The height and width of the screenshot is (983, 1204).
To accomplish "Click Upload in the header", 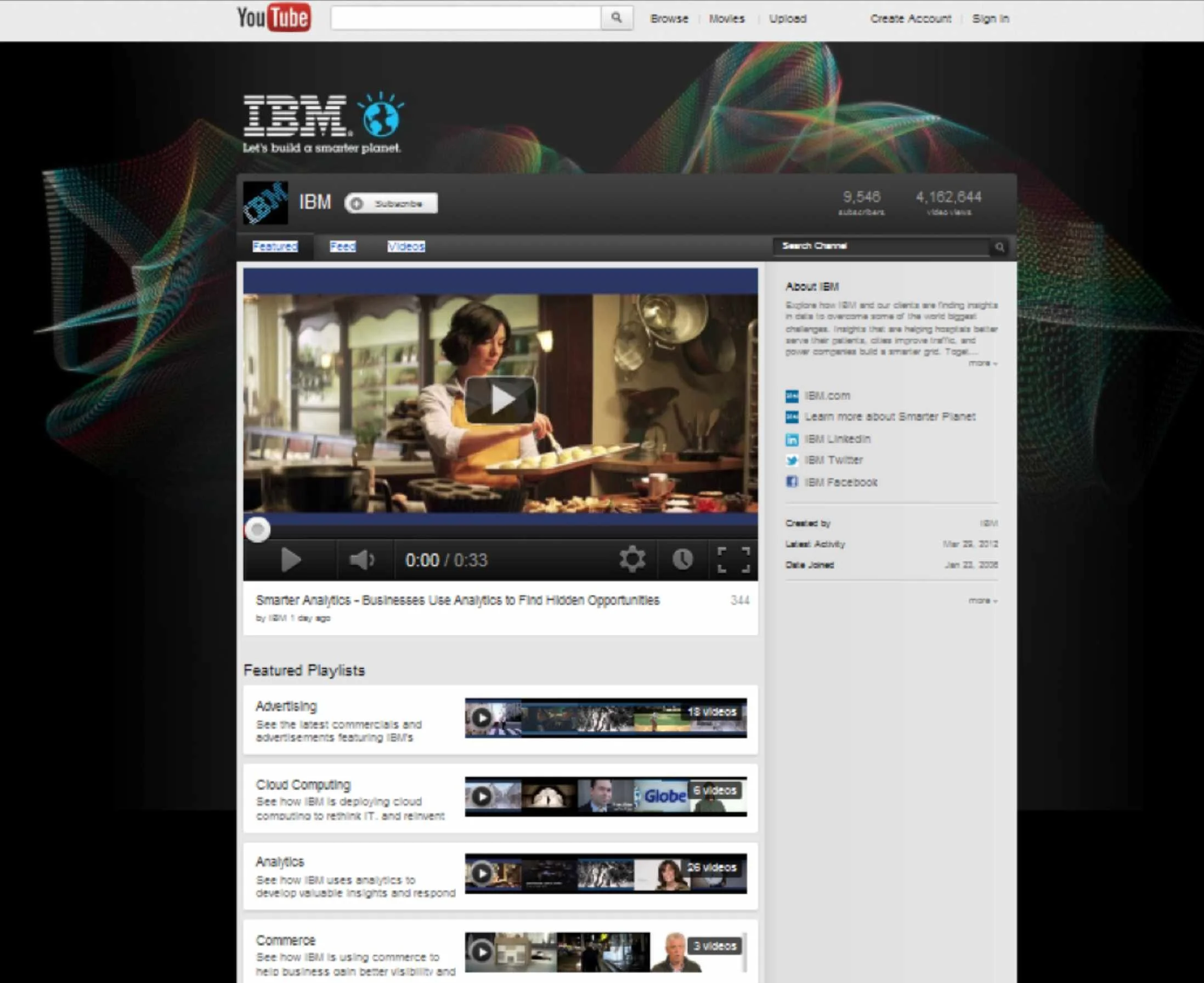I will [x=788, y=19].
